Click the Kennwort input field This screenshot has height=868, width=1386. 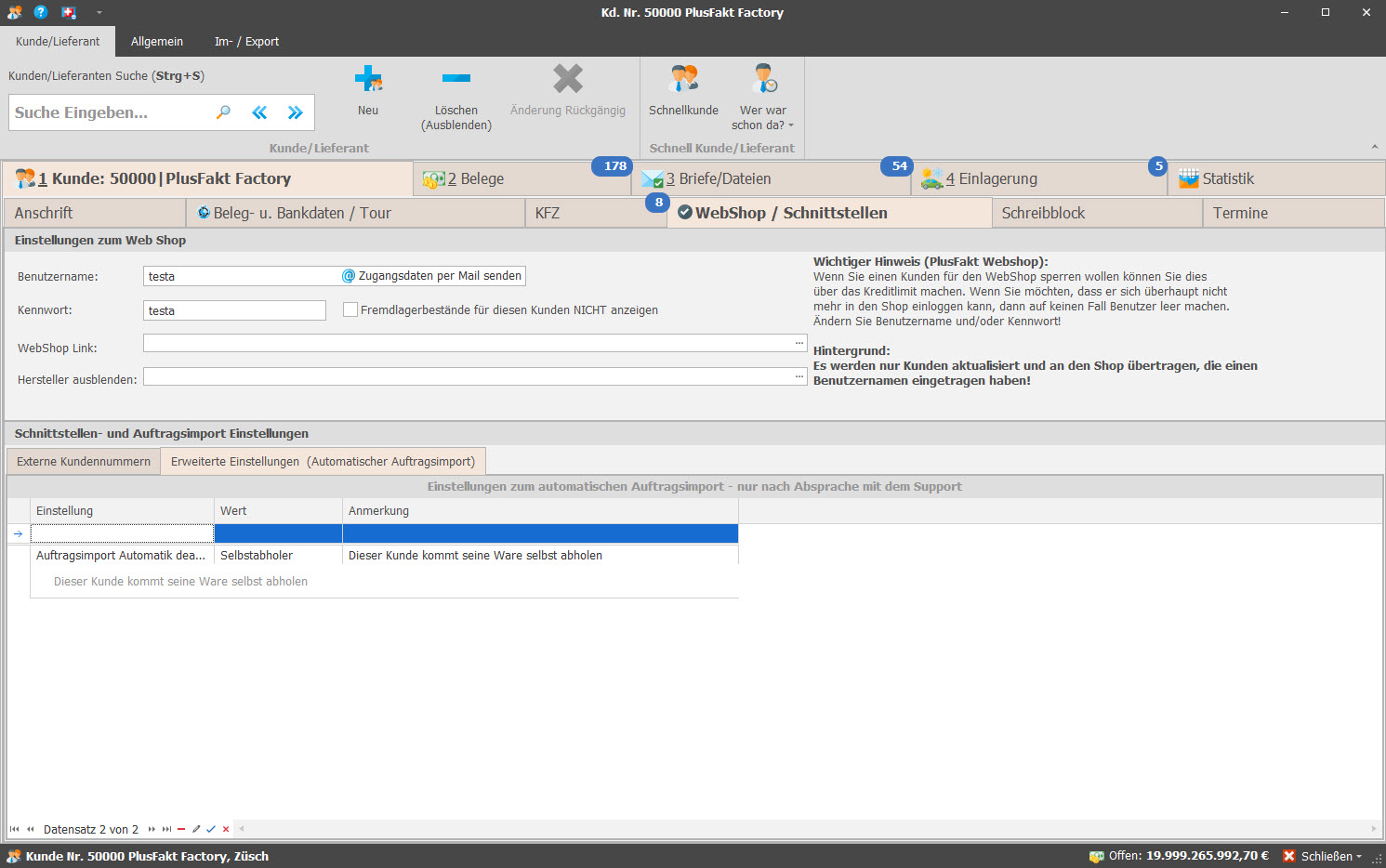pyautogui.click(x=234, y=310)
